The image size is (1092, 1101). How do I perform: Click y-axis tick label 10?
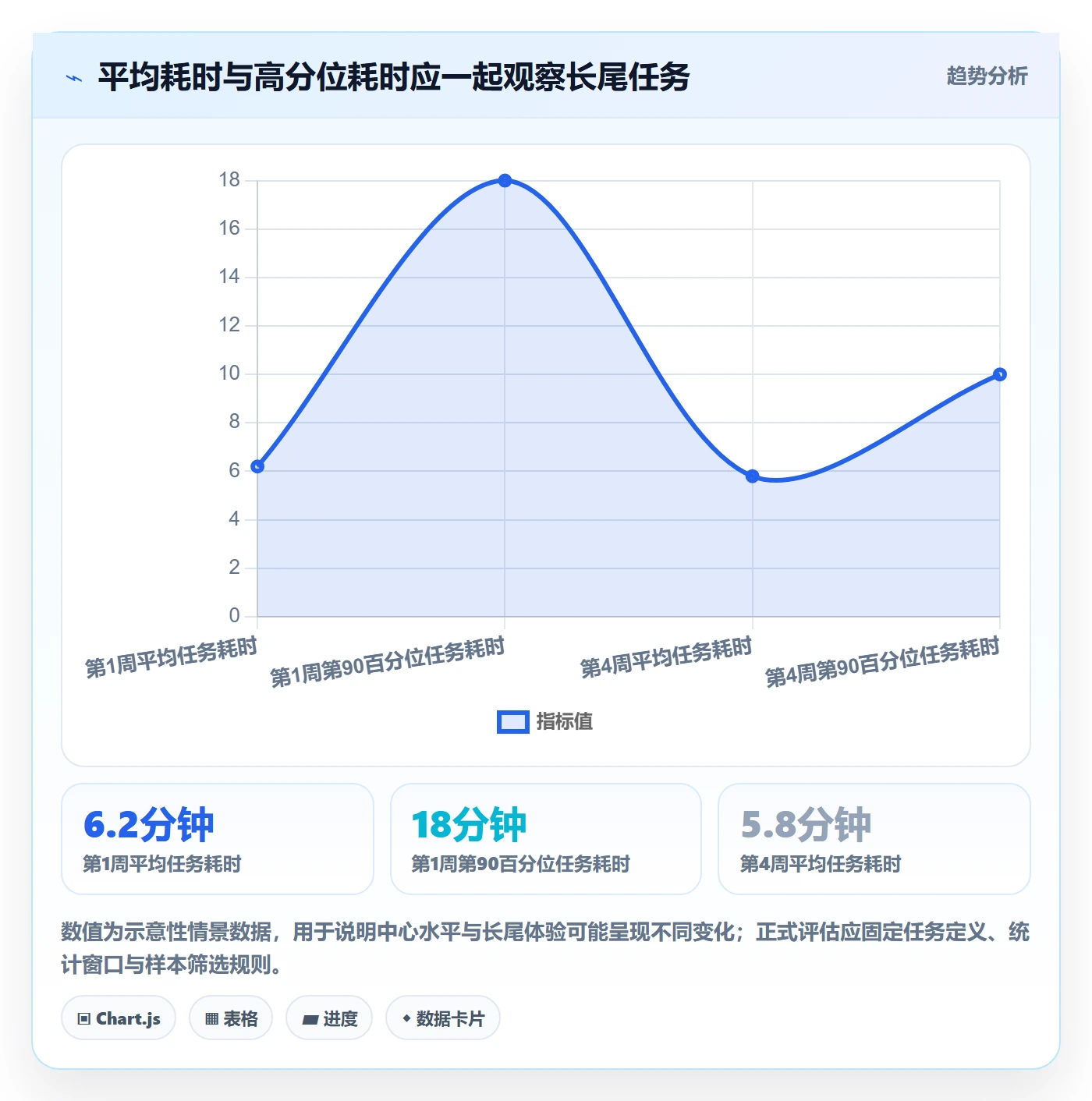(x=229, y=373)
